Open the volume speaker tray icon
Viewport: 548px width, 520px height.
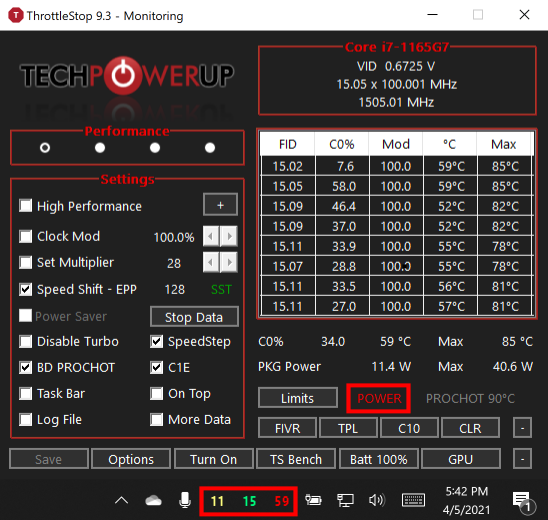tap(377, 500)
